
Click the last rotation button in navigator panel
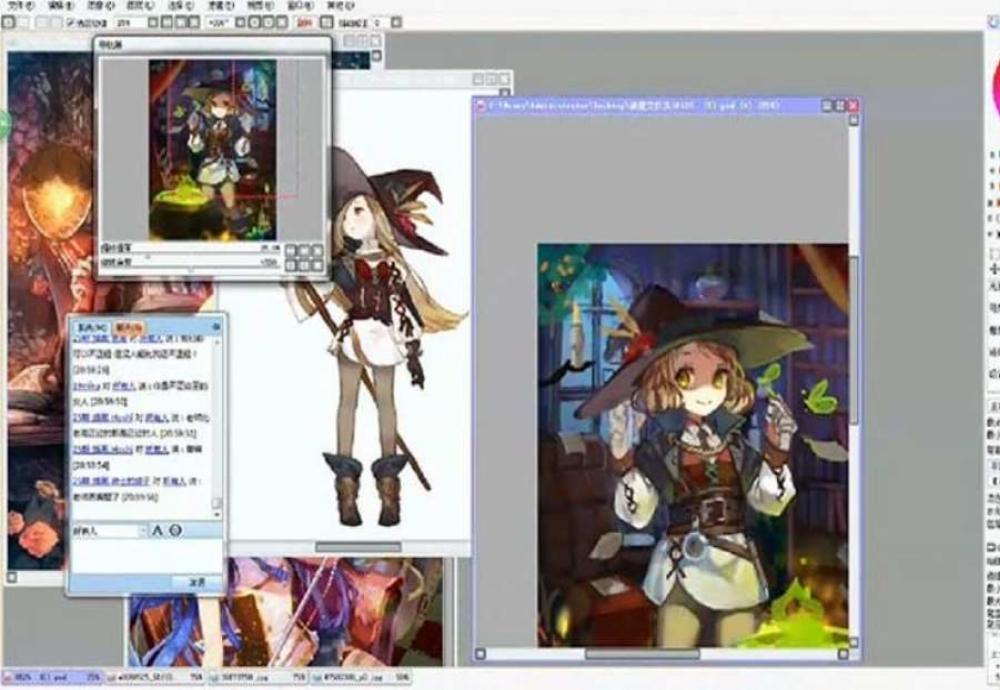(317, 265)
